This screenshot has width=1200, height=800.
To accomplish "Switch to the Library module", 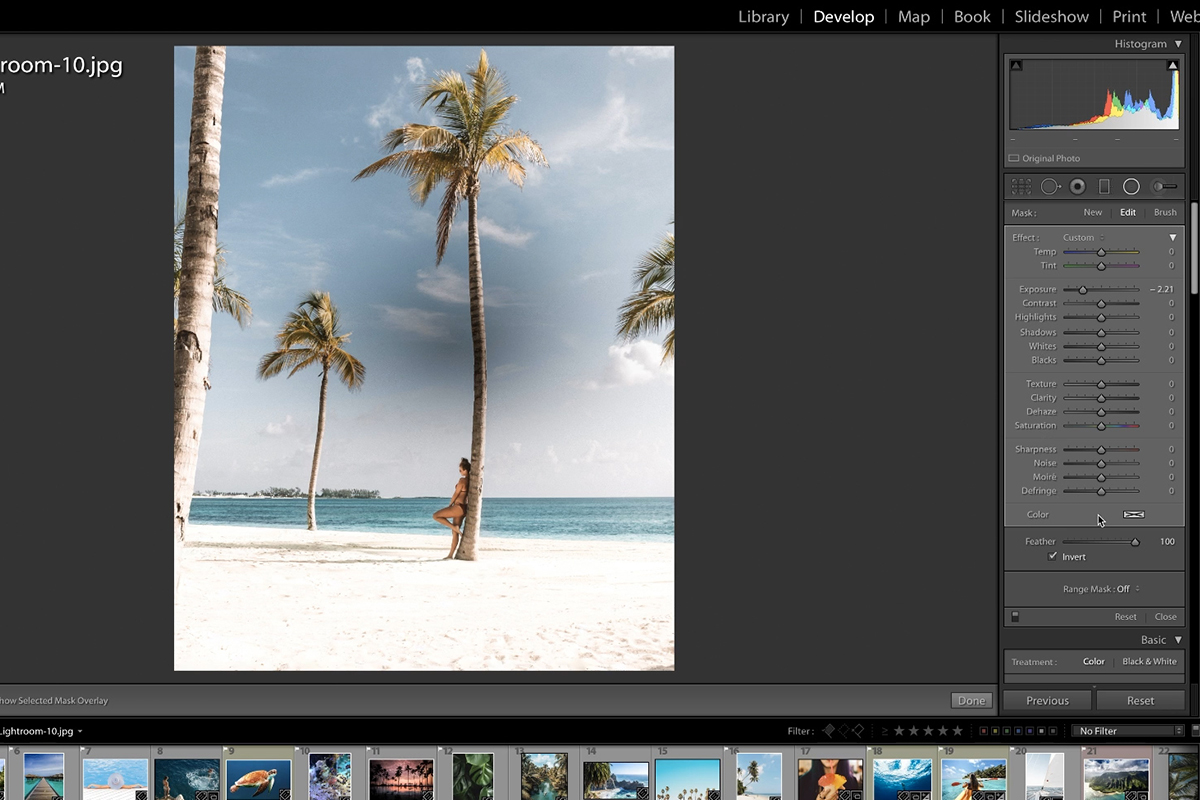I will click(763, 17).
